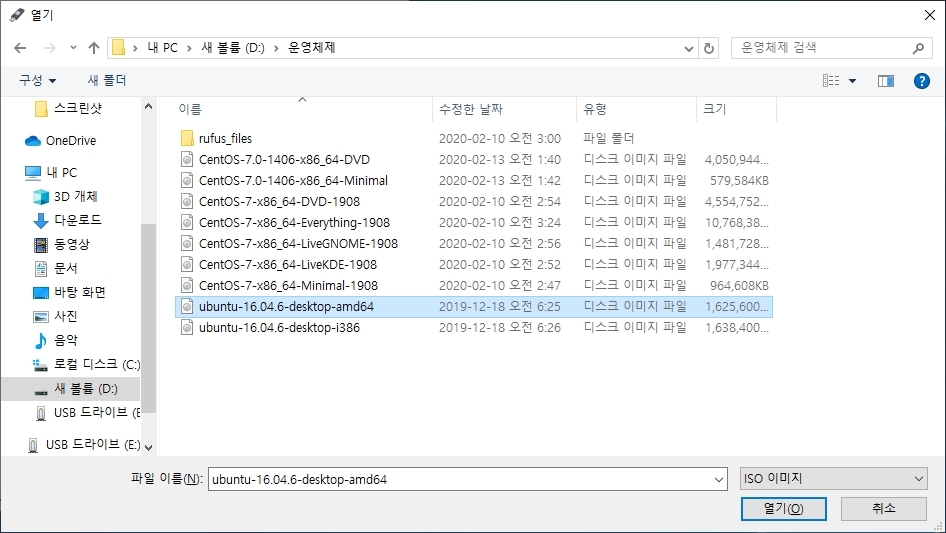The width and height of the screenshot is (946, 533).
Task: Open ISO 이미지 file type dropdown
Action: coord(833,479)
